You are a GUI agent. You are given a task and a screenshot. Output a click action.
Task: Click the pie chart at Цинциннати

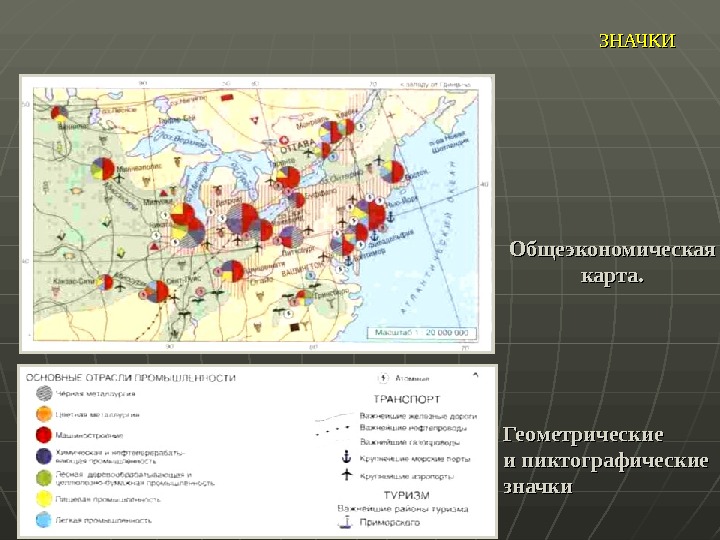[x=232, y=271]
